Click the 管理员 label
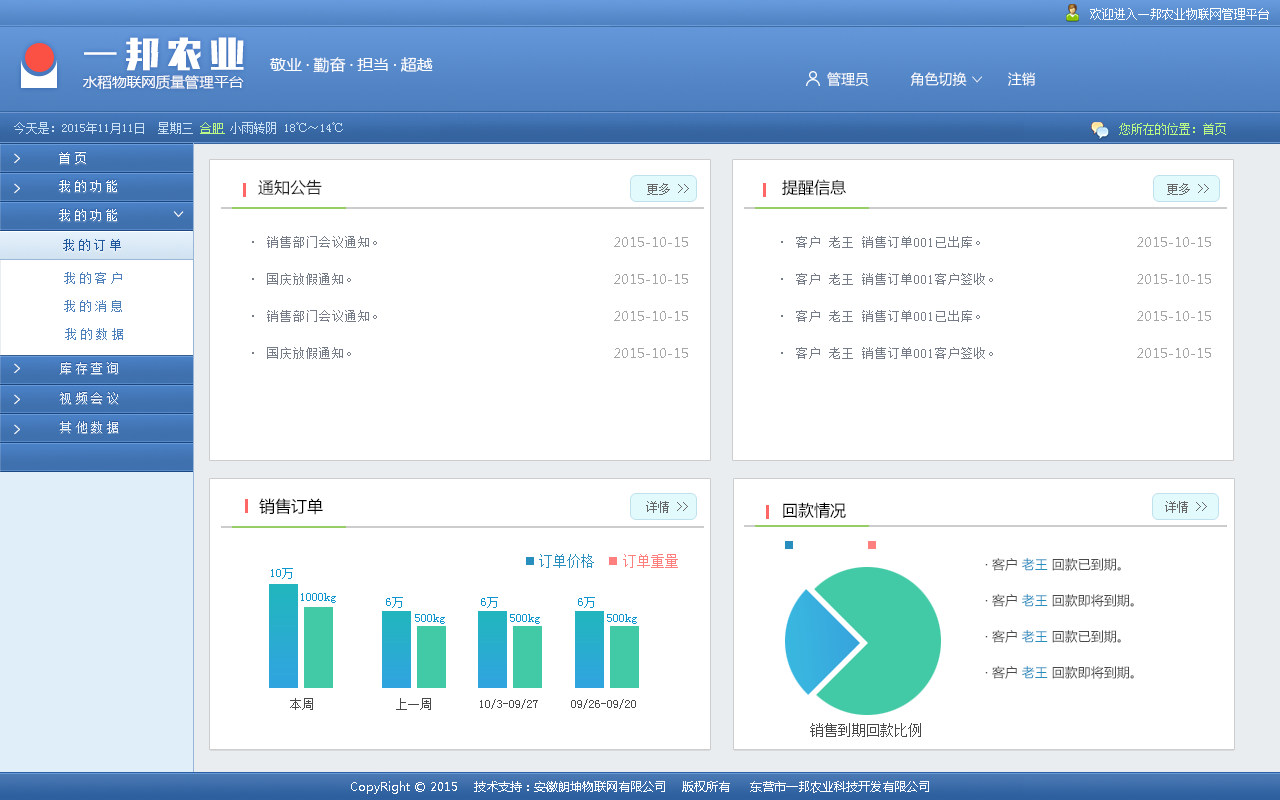The height and width of the screenshot is (800, 1280). pyautogui.click(x=847, y=79)
